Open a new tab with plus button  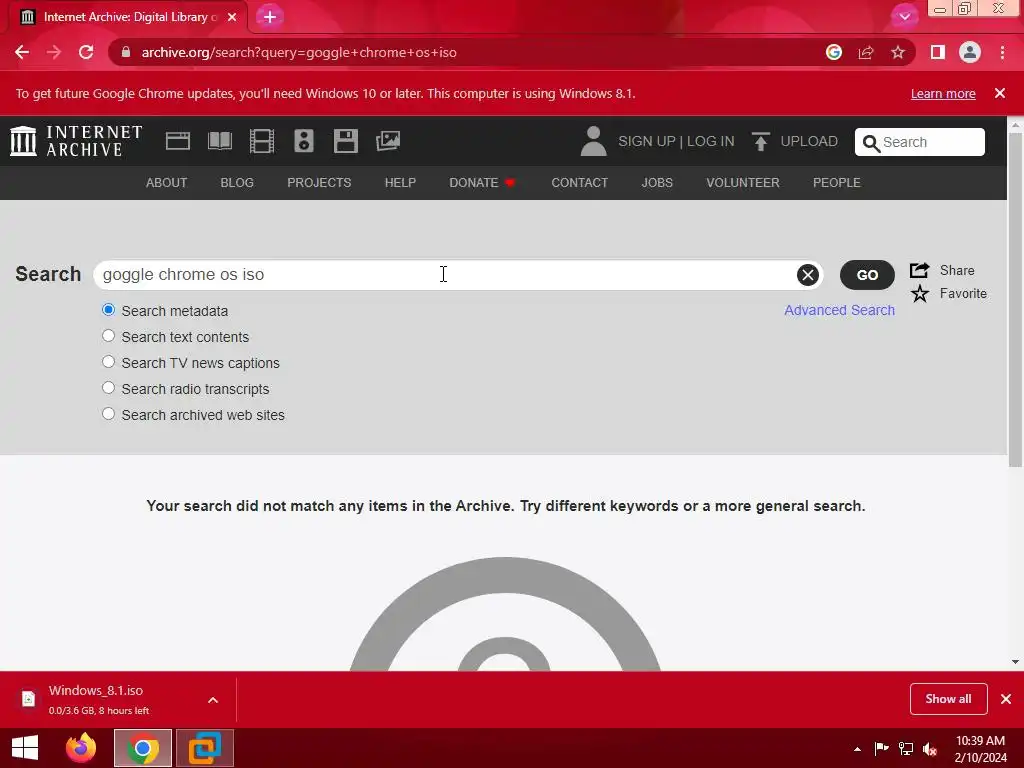coord(270,17)
